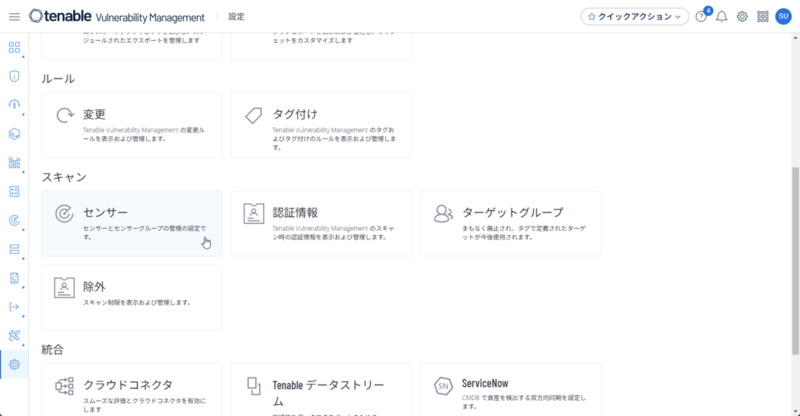800x416 pixels.
Task: Open the stacked sensors icon in sidebar
Action: coord(14,249)
